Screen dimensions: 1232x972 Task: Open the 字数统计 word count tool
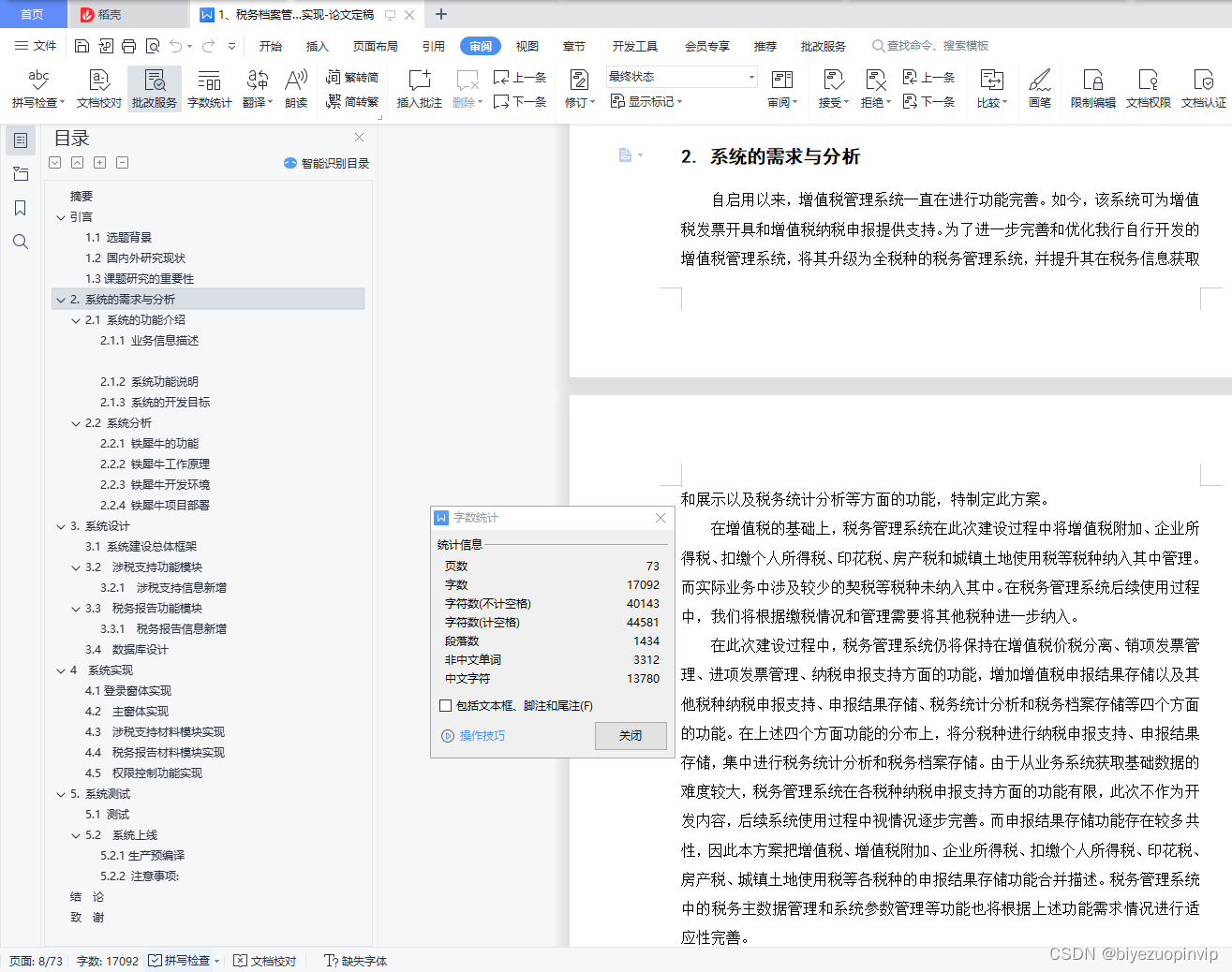coord(210,89)
